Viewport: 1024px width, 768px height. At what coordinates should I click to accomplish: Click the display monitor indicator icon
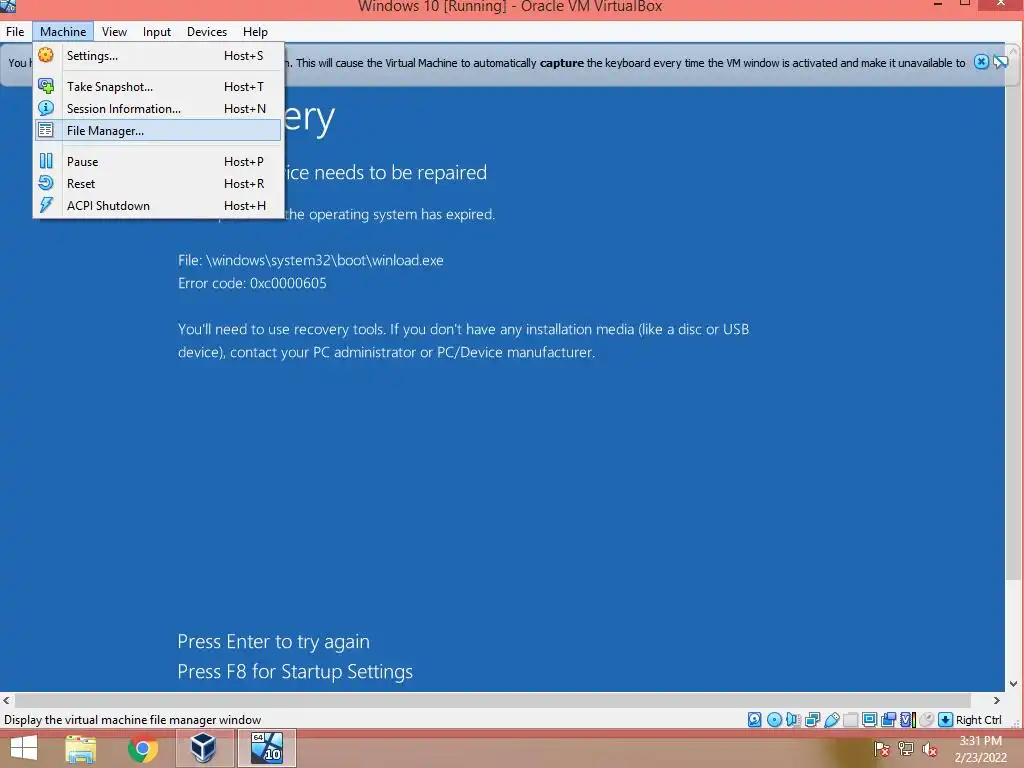[x=869, y=720]
